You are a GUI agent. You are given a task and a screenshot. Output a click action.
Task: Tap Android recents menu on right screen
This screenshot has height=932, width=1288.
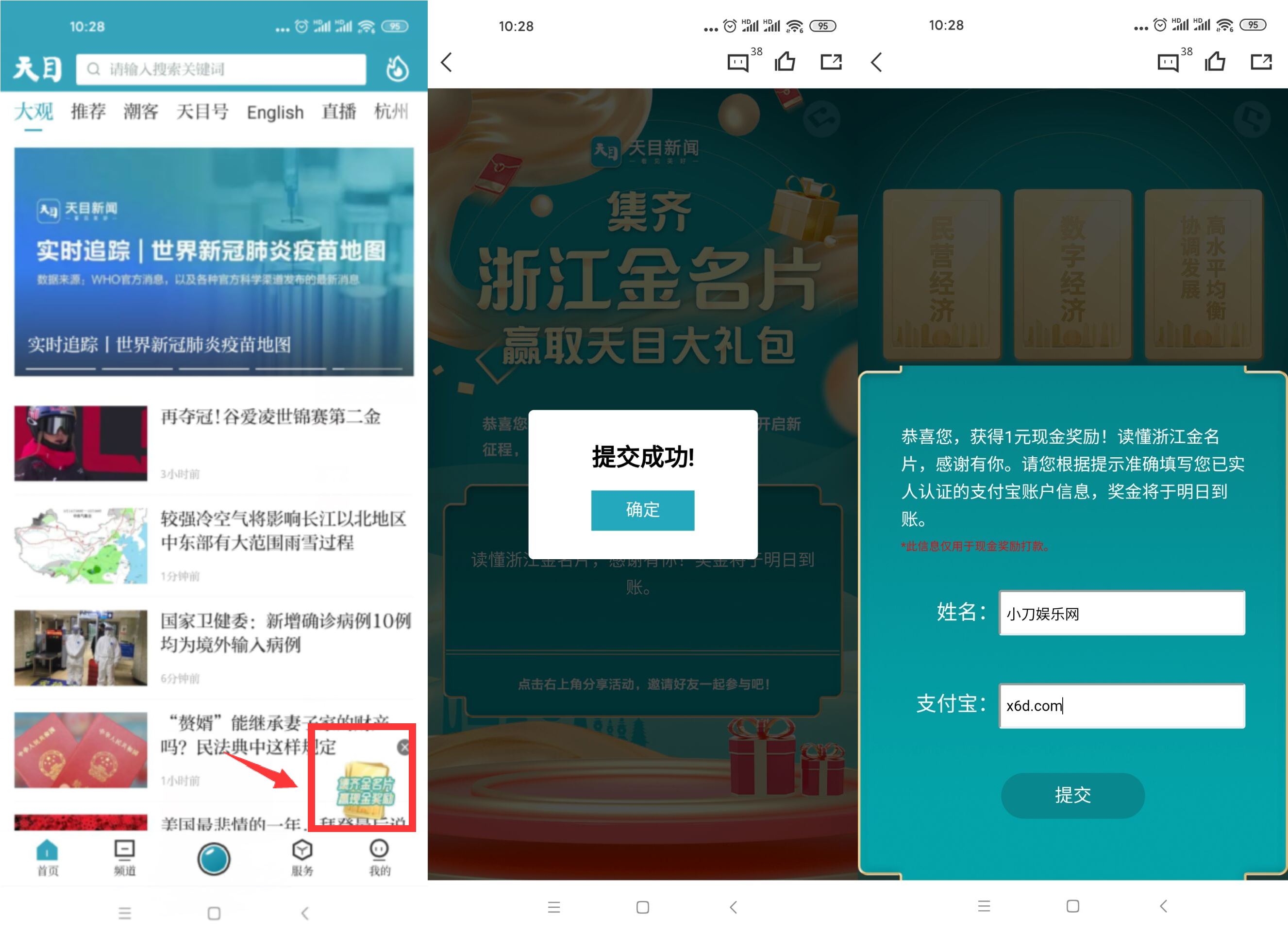point(984,906)
